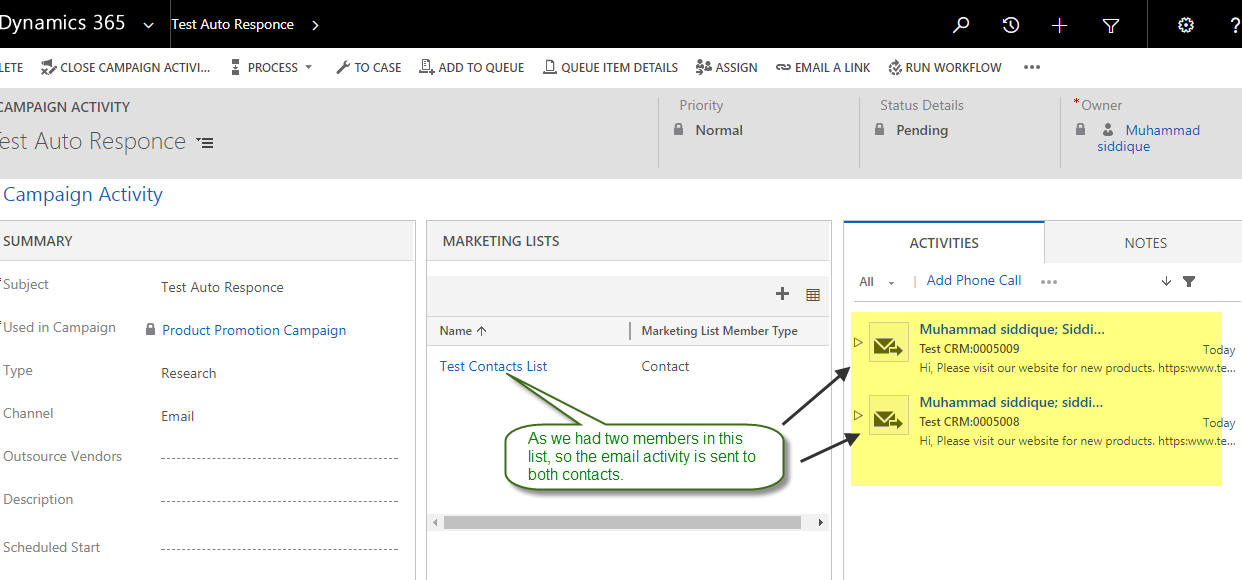The image size is (1242, 580).
Task: Open Product Promotion Campaign link
Action: click(x=254, y=330)
